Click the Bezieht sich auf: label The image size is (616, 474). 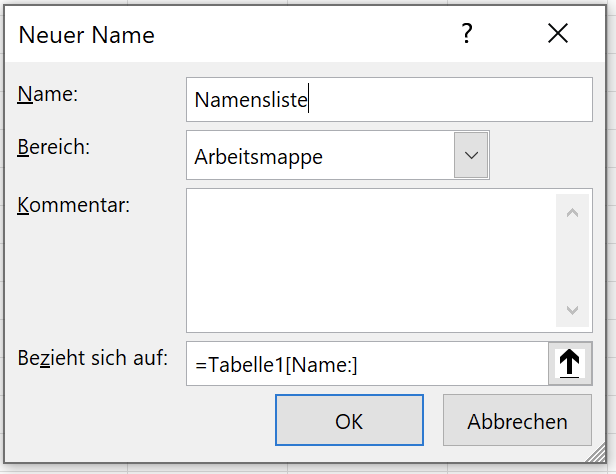(x=92, y=358)
